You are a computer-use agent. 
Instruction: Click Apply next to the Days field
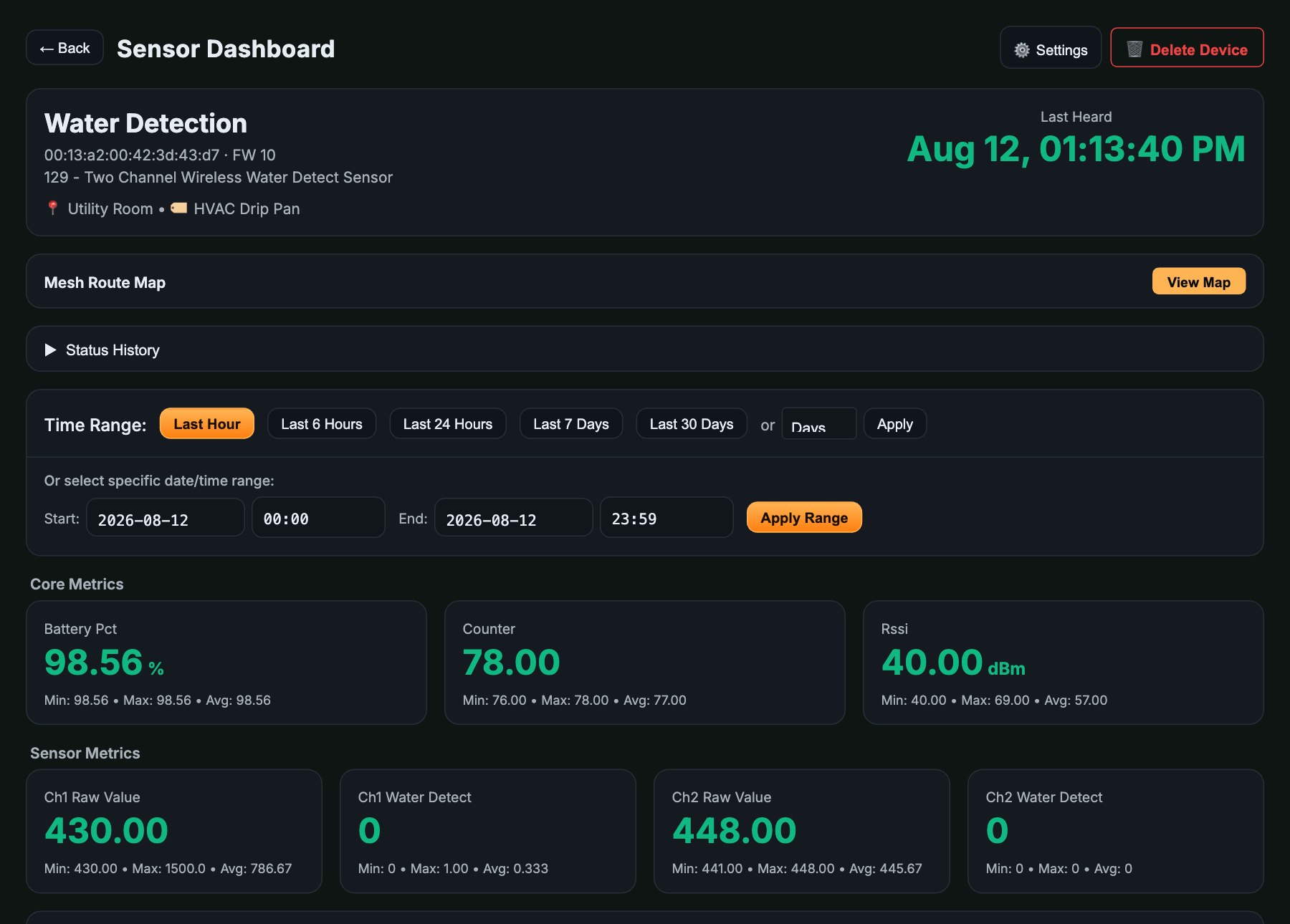pos(895,424)
